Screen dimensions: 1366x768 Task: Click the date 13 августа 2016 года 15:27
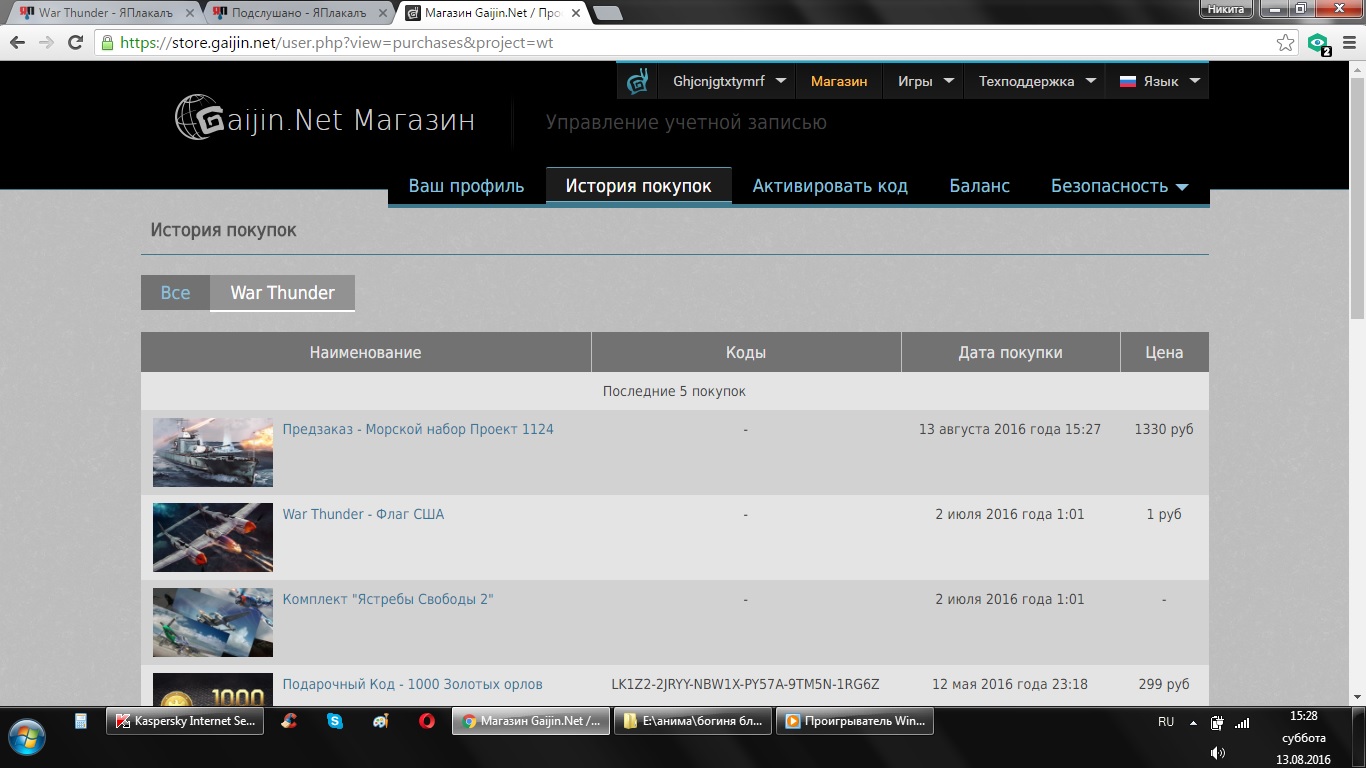click(1010, 429)
